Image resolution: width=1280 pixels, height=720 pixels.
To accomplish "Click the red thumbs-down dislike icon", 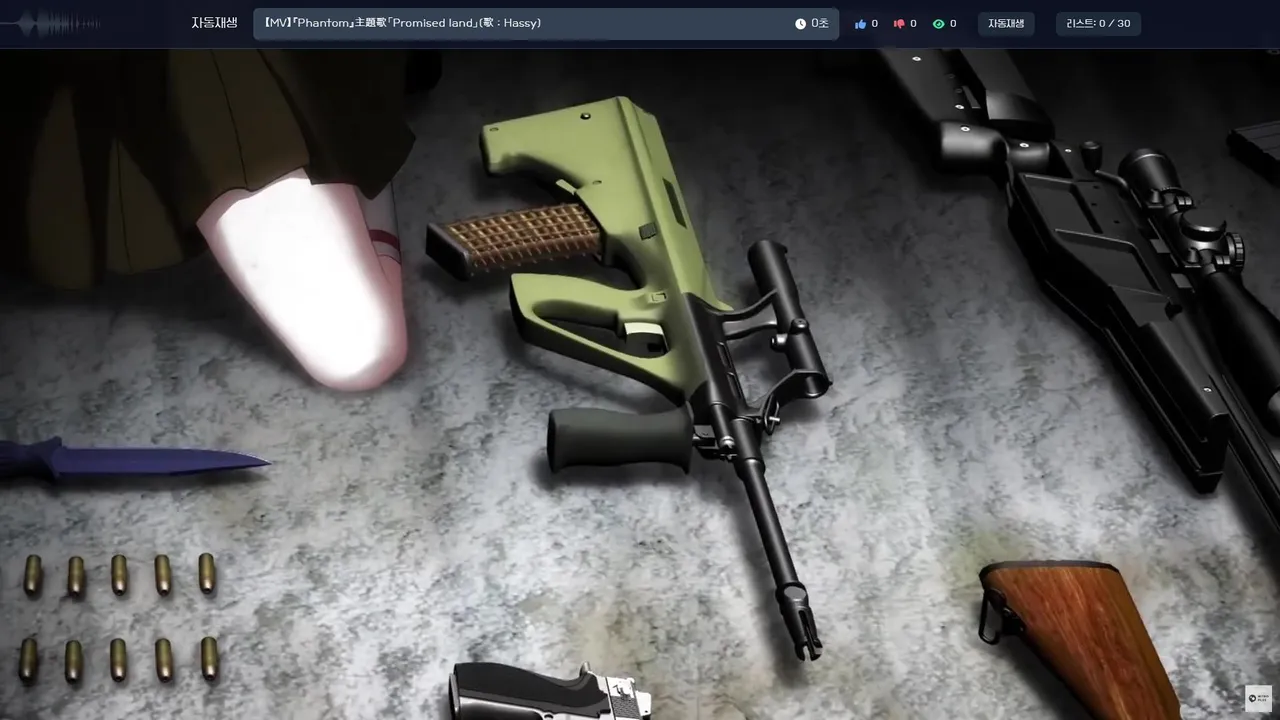I will point(899,24).
